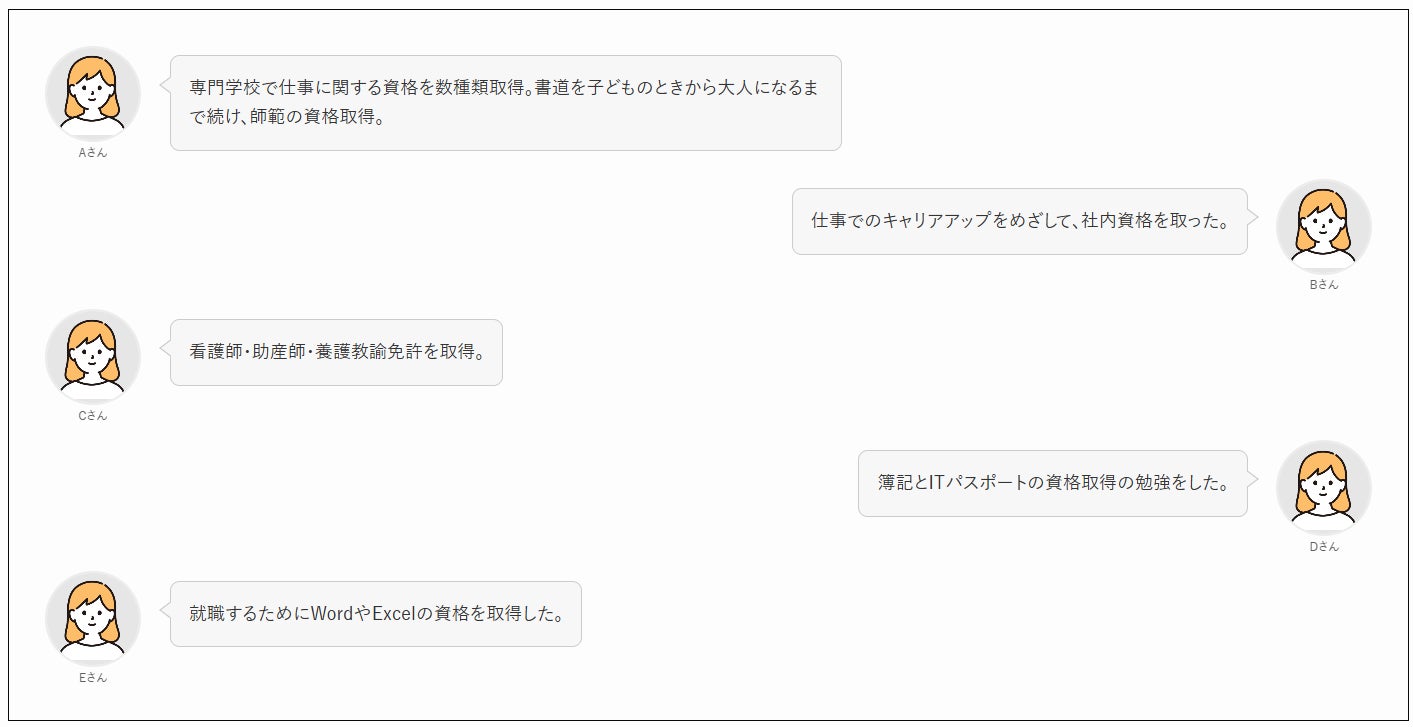Click the 'Aさん' name label

tap(93, 153)
